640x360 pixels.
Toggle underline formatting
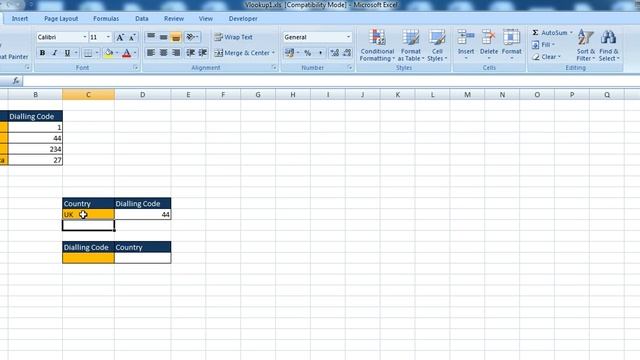click(x=67, y=53)
